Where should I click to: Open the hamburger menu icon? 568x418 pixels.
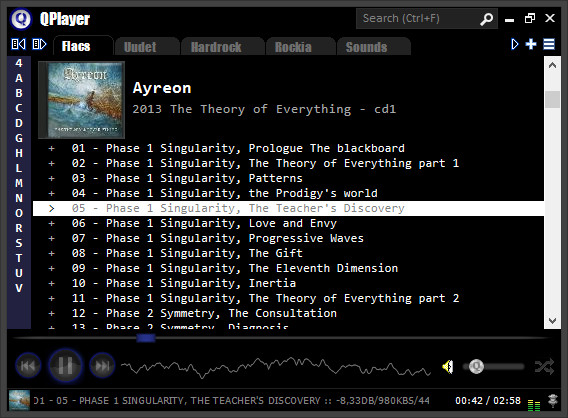coord(549,44)
